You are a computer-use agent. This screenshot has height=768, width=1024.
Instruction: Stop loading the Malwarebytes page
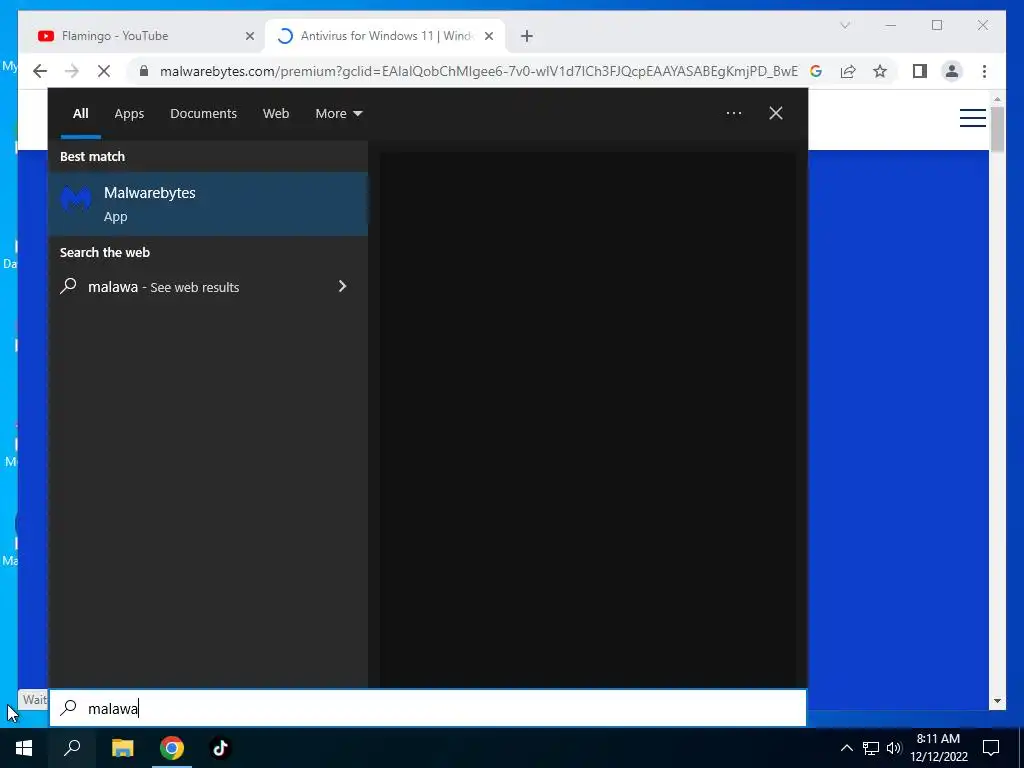pyautogui.click(x=104, y=71)
